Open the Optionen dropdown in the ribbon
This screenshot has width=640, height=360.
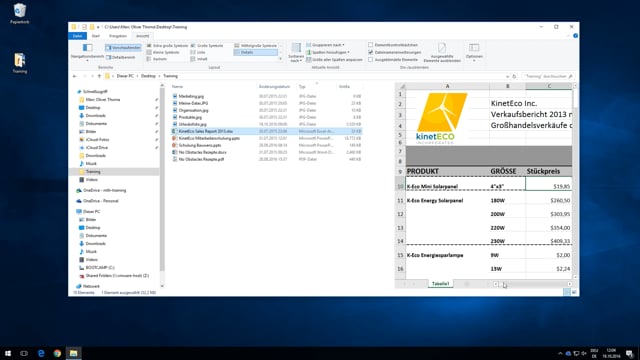(474, 52)
